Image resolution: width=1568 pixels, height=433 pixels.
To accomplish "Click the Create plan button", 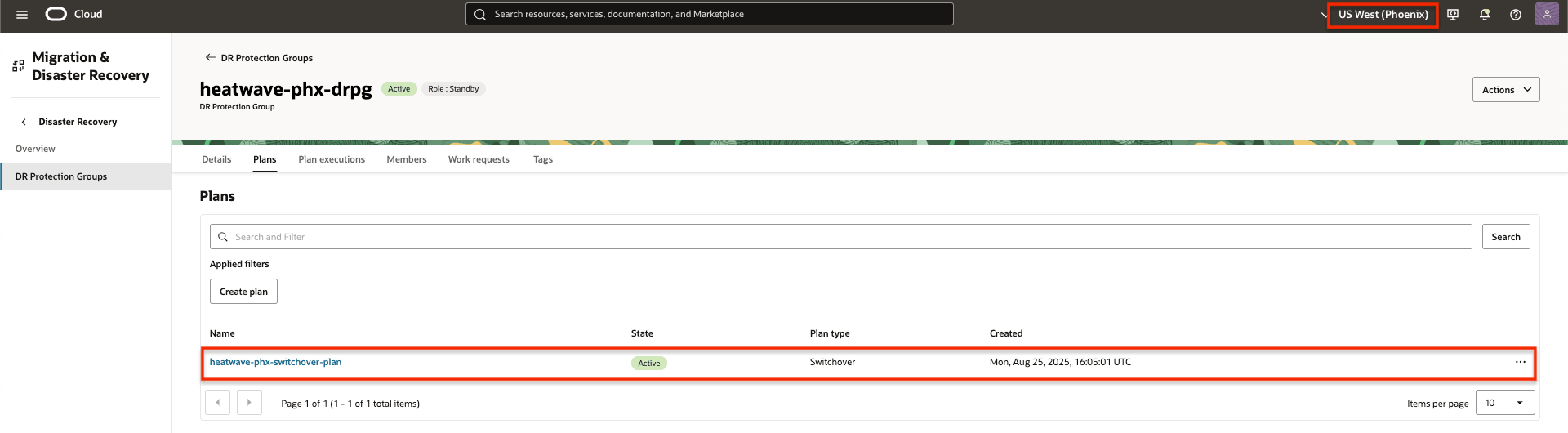I will coord(243,292).
